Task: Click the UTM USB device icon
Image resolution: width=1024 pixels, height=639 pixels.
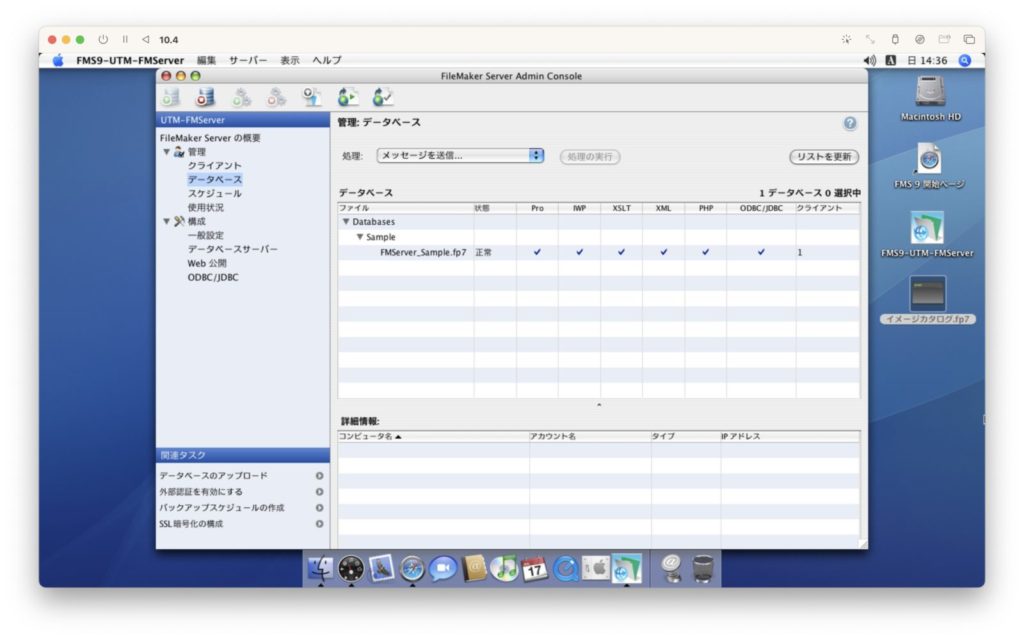Action: pyautogui.click(x=895, y=39)
